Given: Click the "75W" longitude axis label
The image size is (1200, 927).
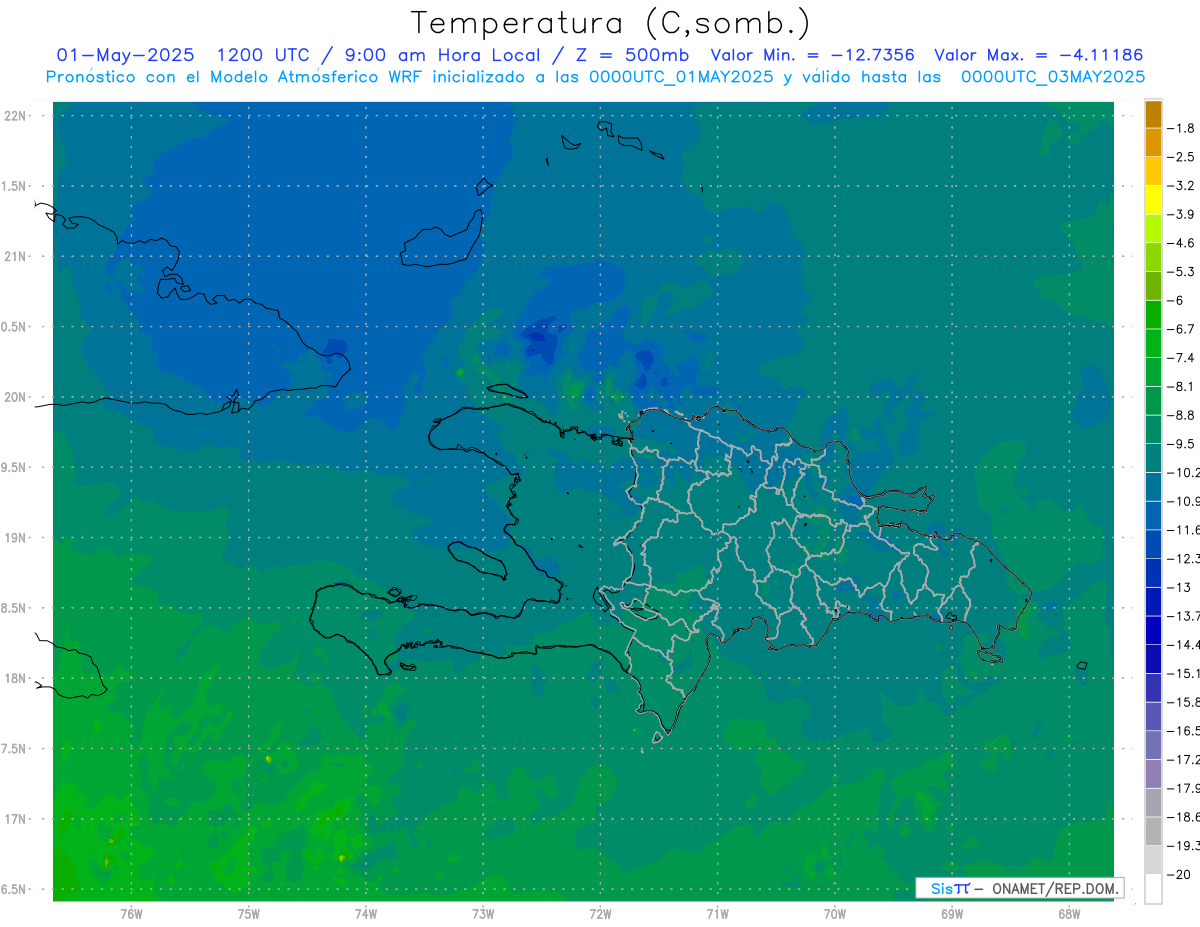Looking at the screenshot, I should click(249, 914).
